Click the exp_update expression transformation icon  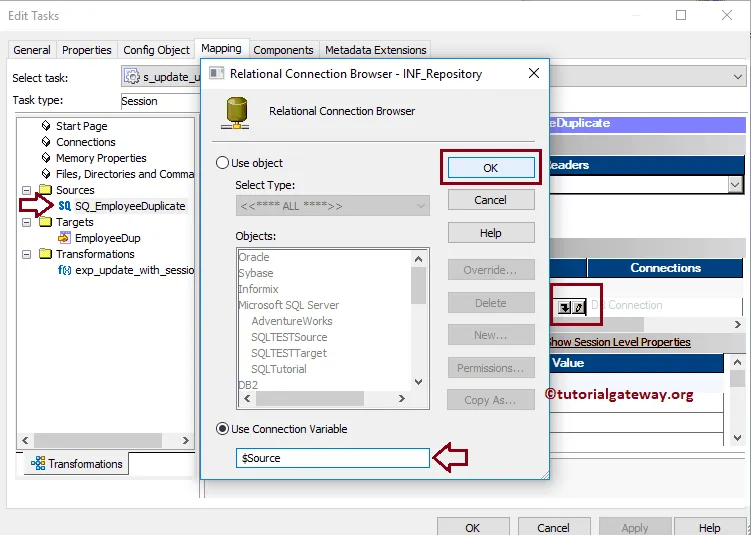coord(65,270)
